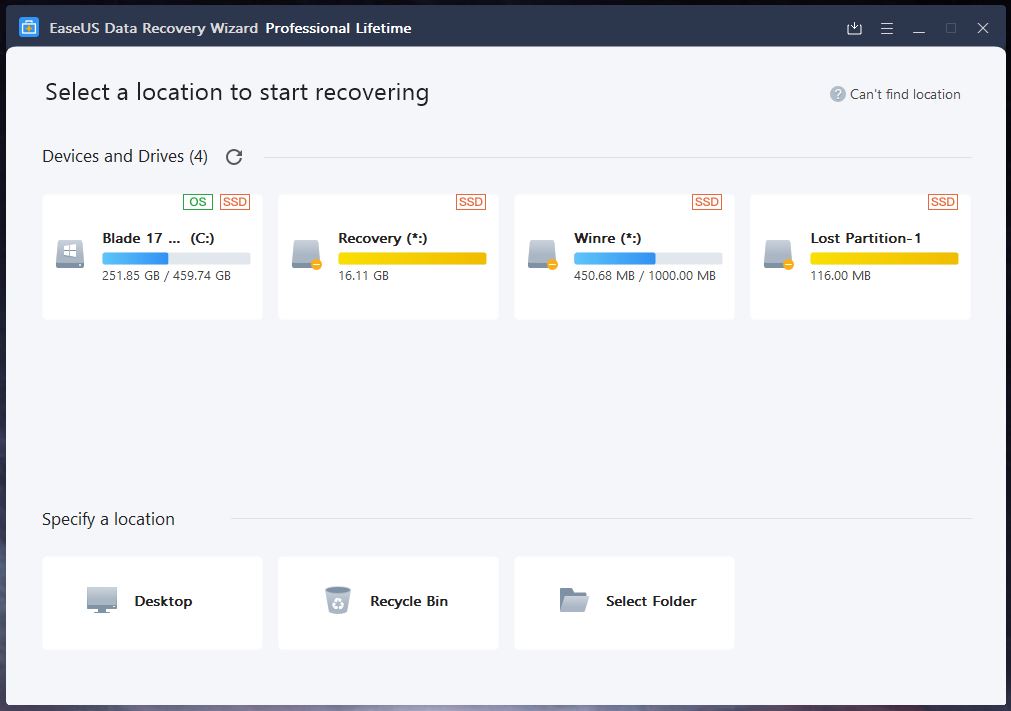The image size is (1011, 711).
Task: Click the Winre usage progress bar
Action: (x=647, y=258)
